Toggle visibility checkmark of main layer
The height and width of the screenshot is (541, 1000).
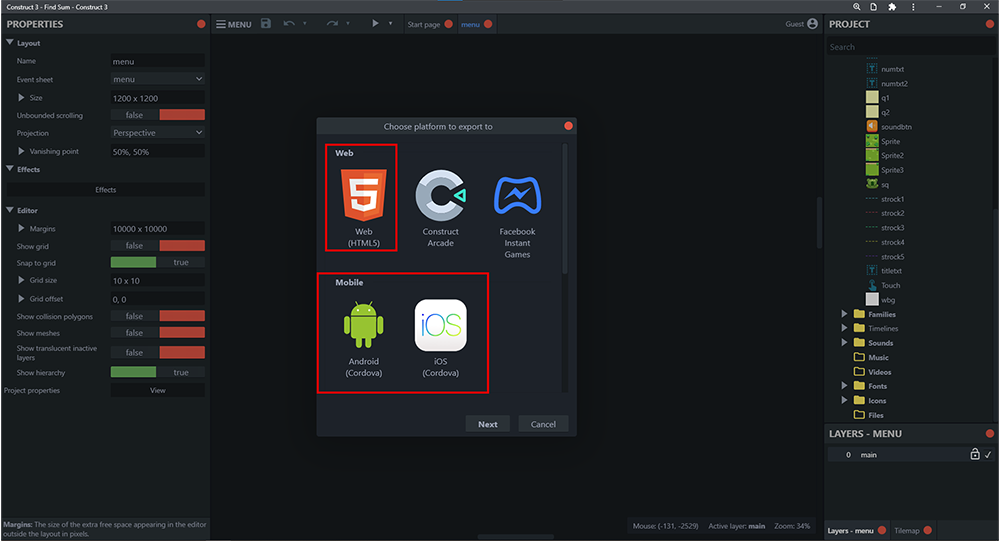[x=988, y=455]
